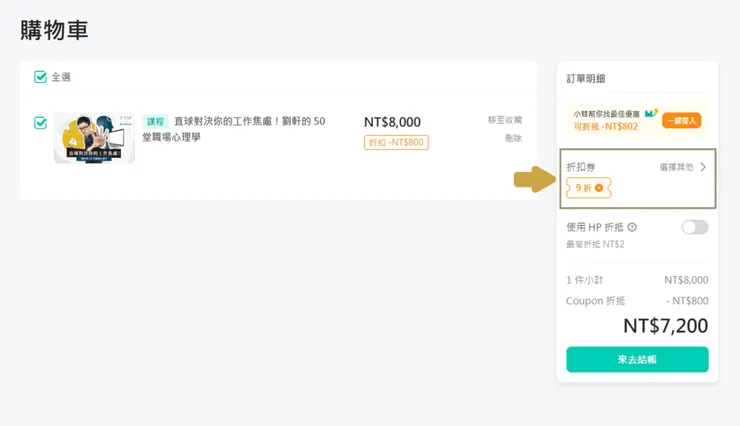Click the 折扣券 section label
This screenshot has height=426, width=740.
coord(582,167)
